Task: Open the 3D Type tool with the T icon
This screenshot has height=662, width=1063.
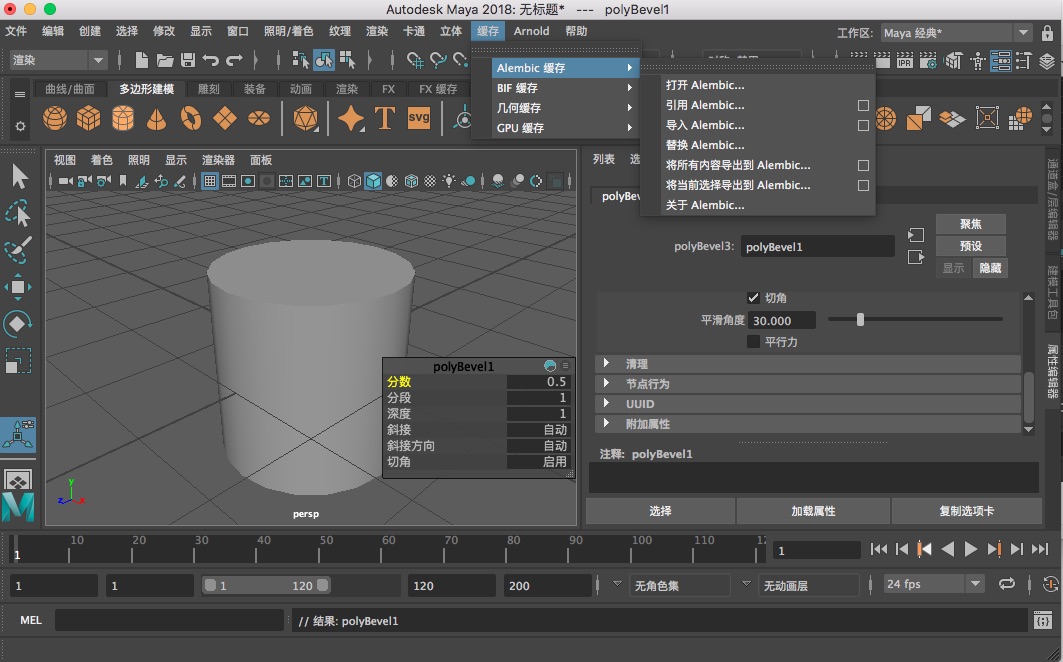Action: [385, 118]
